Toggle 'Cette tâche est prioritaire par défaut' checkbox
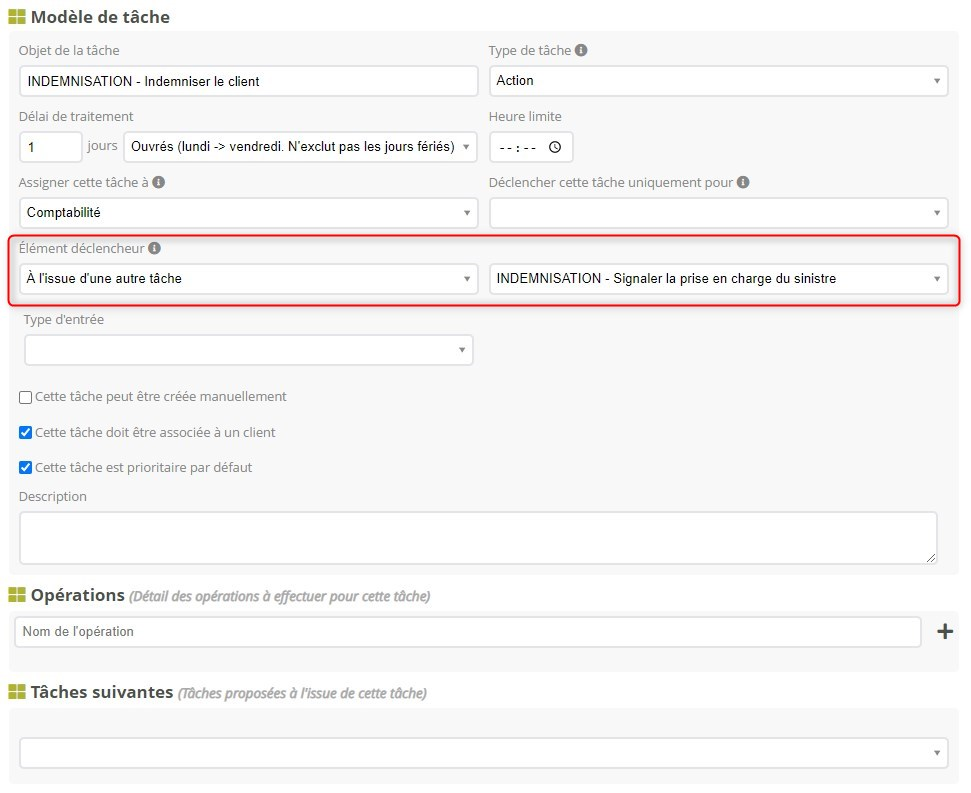Viewport: 971px width, 793px height. [26, 467]
